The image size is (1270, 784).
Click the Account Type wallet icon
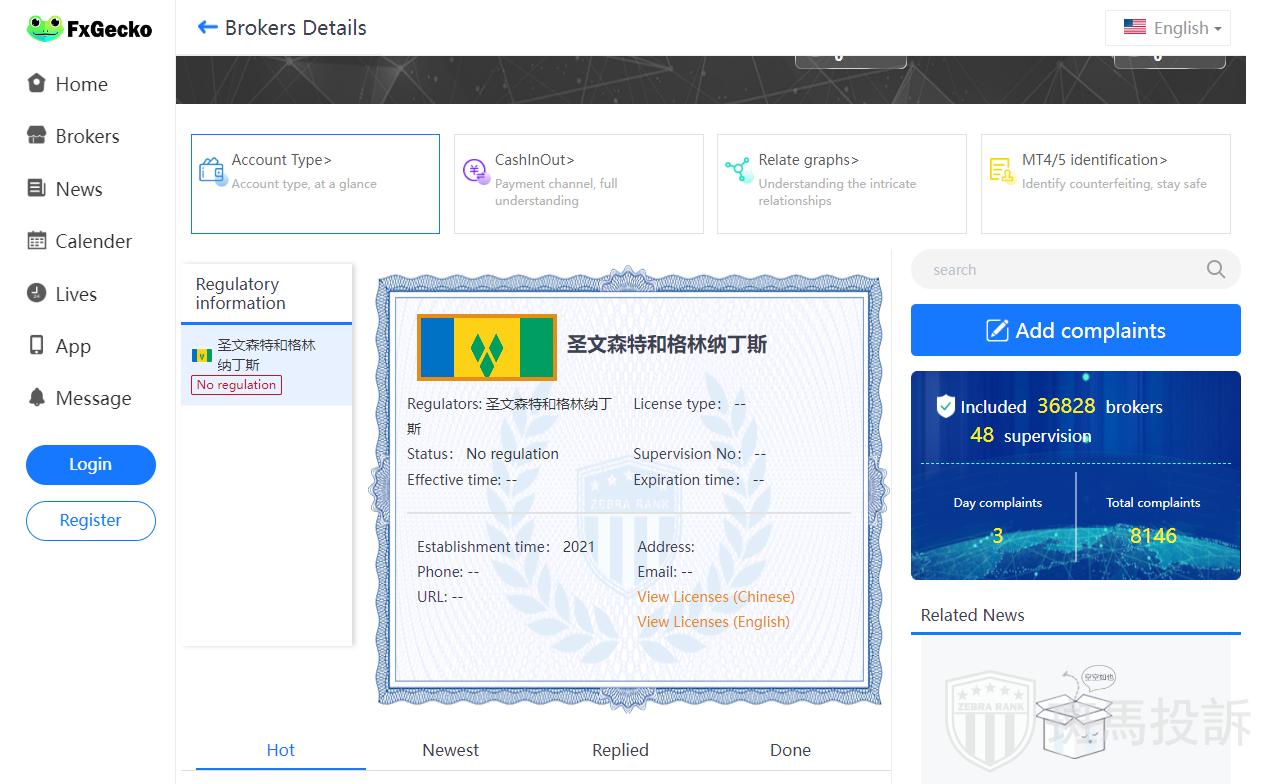[212, 171]
